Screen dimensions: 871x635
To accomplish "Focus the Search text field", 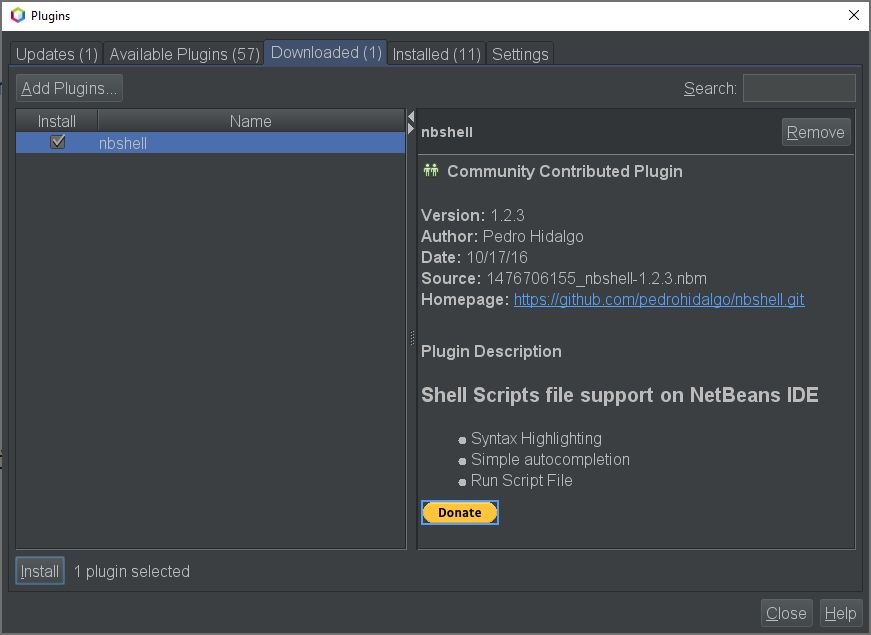I will [798, 88].
